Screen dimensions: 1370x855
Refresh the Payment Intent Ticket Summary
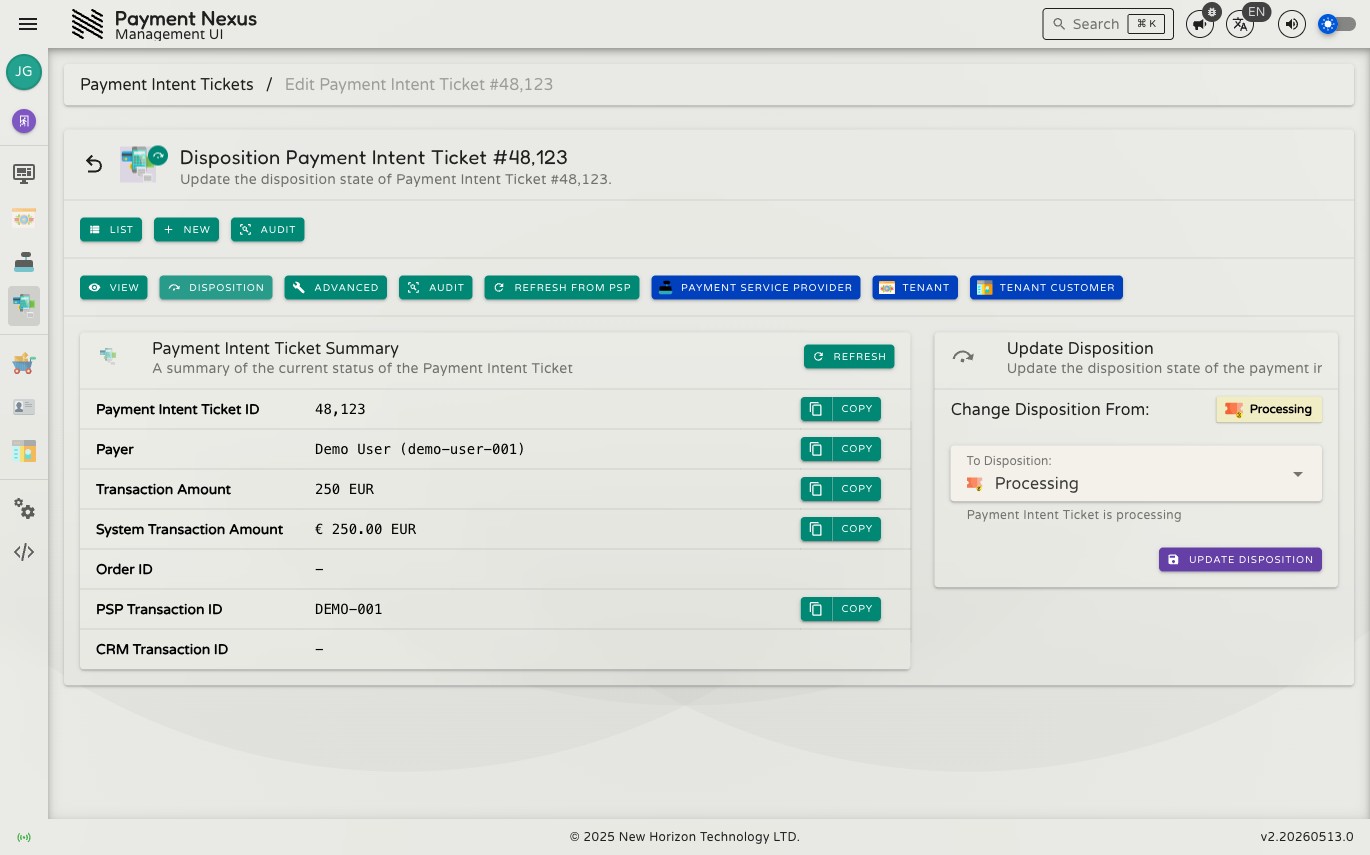(x=849, y=357)
